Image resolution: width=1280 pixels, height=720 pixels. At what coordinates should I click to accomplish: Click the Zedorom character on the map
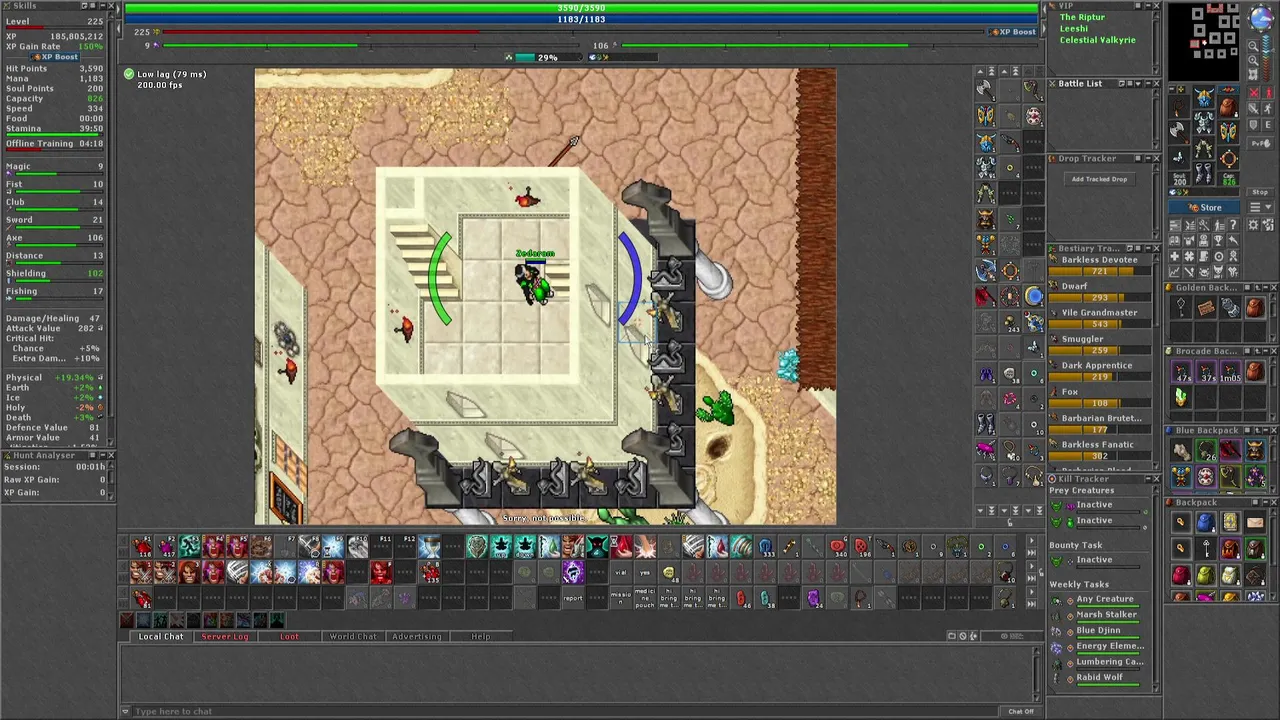coord(536,285)
